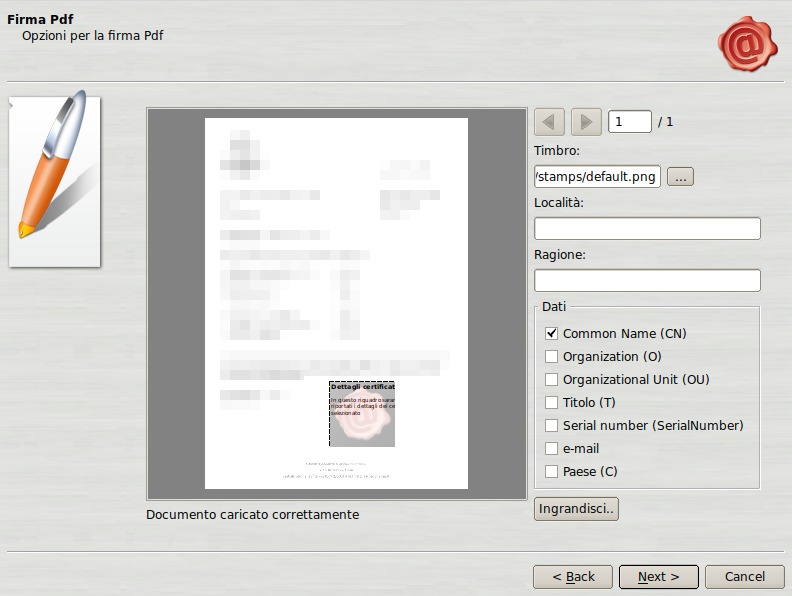
Task: Toggle the e-mail checkbox
Action: [x=551, y=449]
